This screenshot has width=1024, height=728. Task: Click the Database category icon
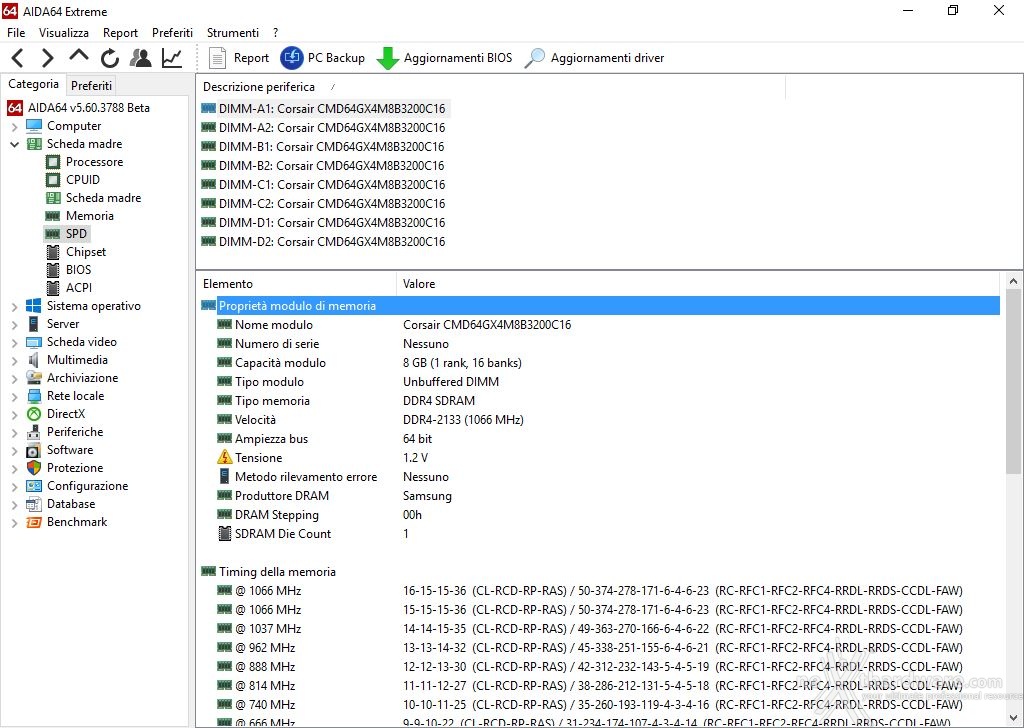34,504
